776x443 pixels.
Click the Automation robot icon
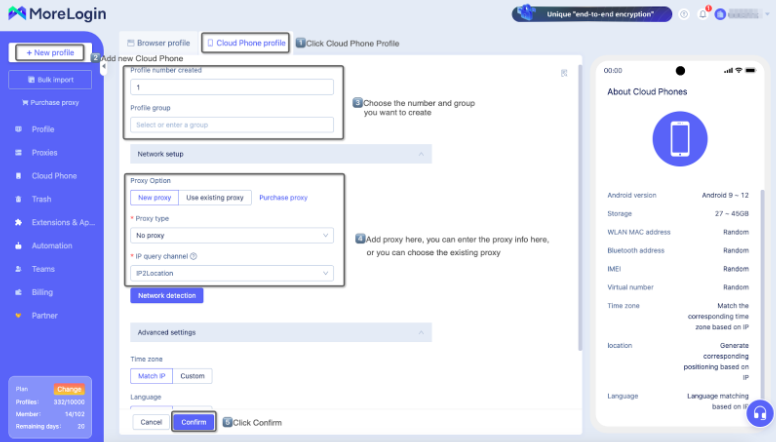click(x=18, y=246)
